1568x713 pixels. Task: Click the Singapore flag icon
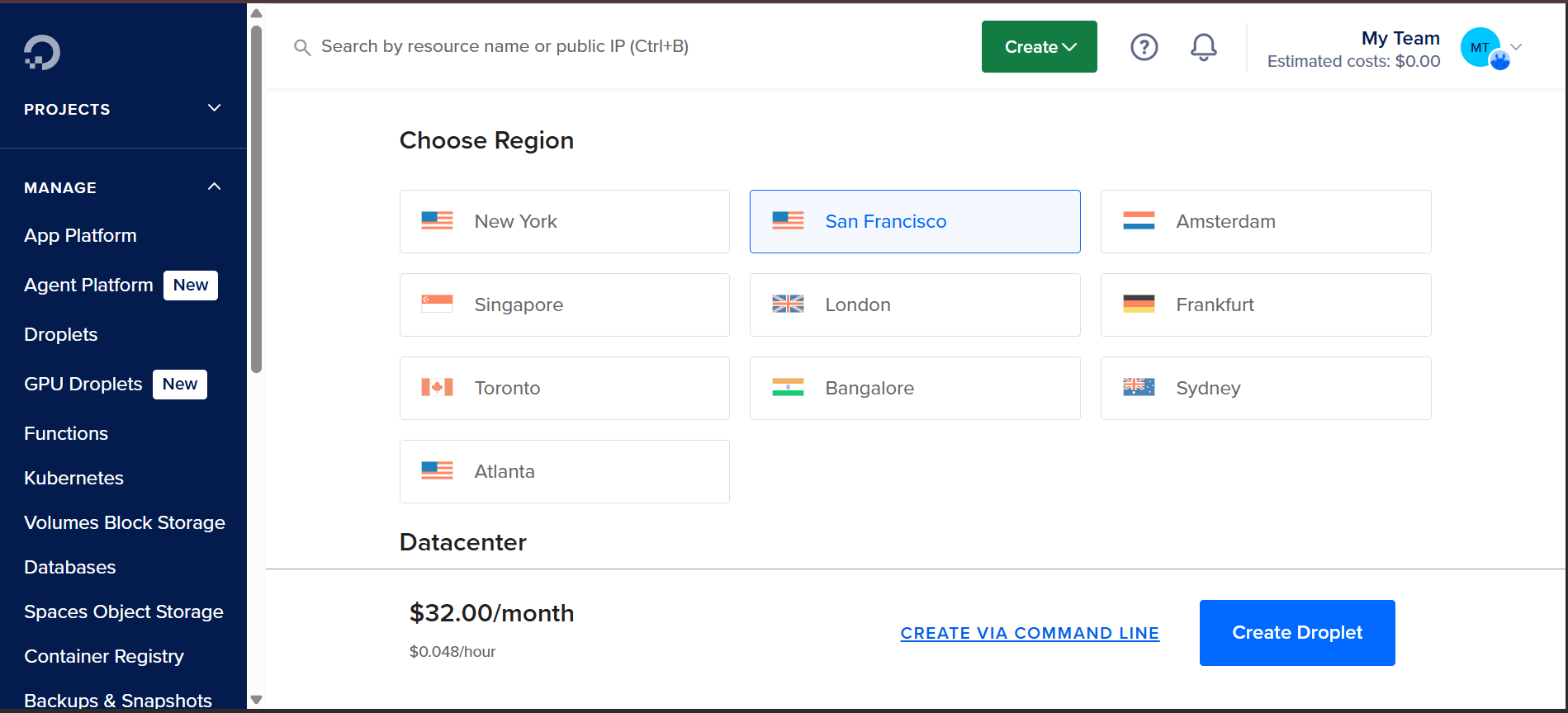point(437,304)
